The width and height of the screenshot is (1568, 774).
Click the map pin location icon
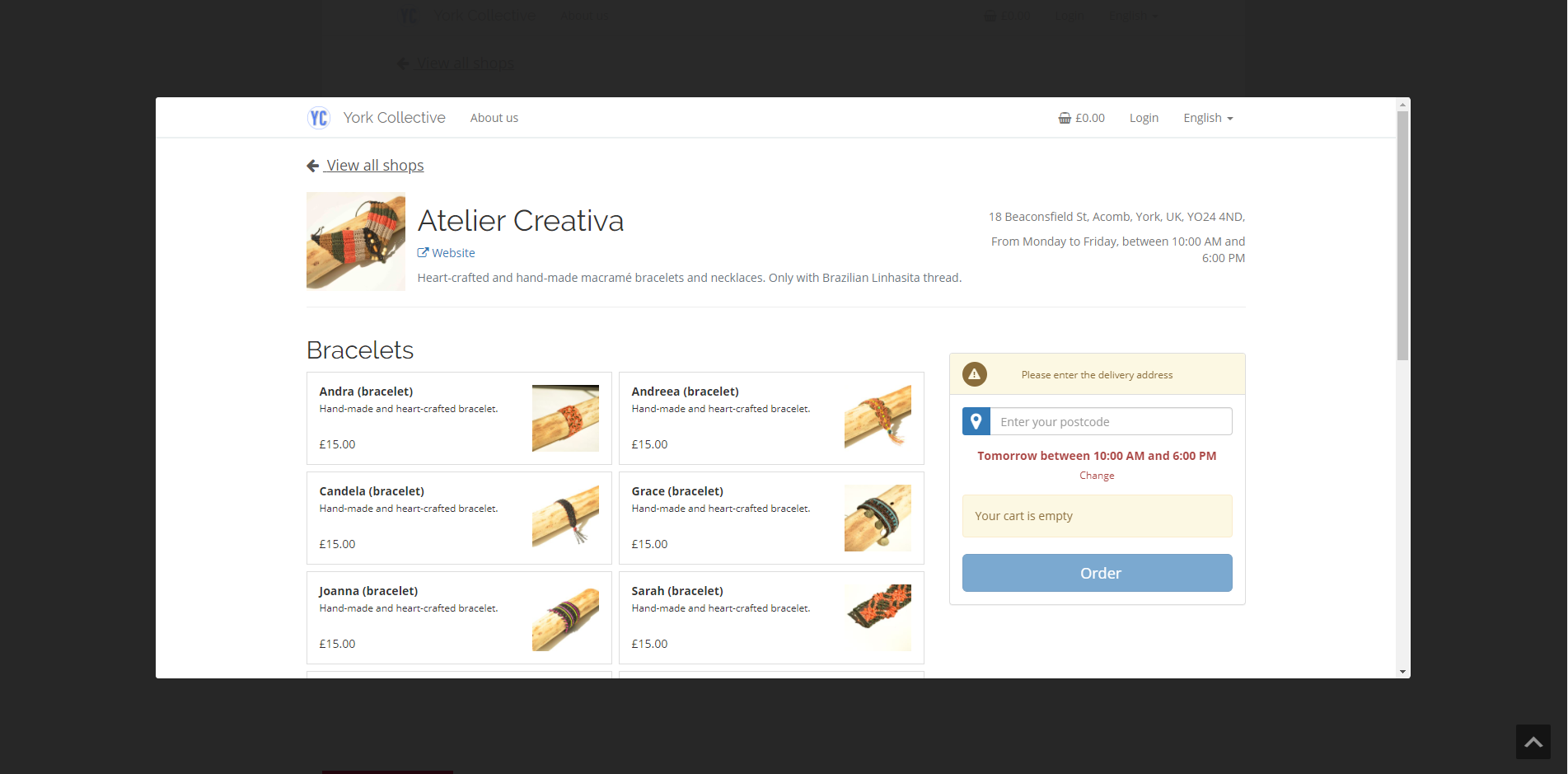point(976,421)
